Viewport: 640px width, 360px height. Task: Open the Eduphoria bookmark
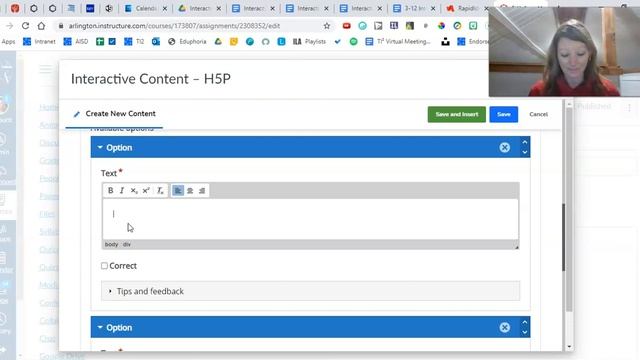coord(187,42)
